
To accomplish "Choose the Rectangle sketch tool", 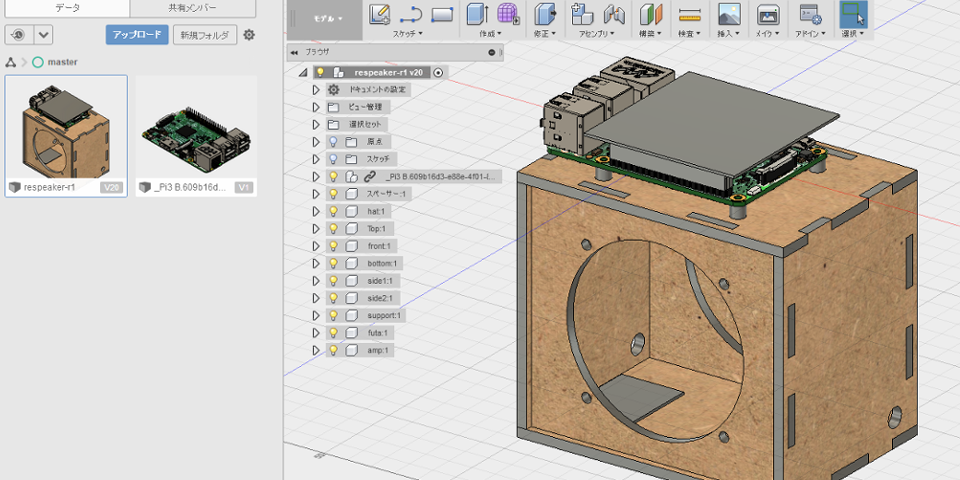I will click(x=442, y=14).
